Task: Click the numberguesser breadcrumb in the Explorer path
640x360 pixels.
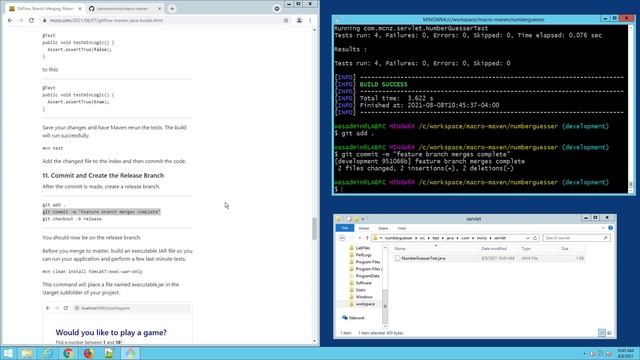Action: pos(398,238)
